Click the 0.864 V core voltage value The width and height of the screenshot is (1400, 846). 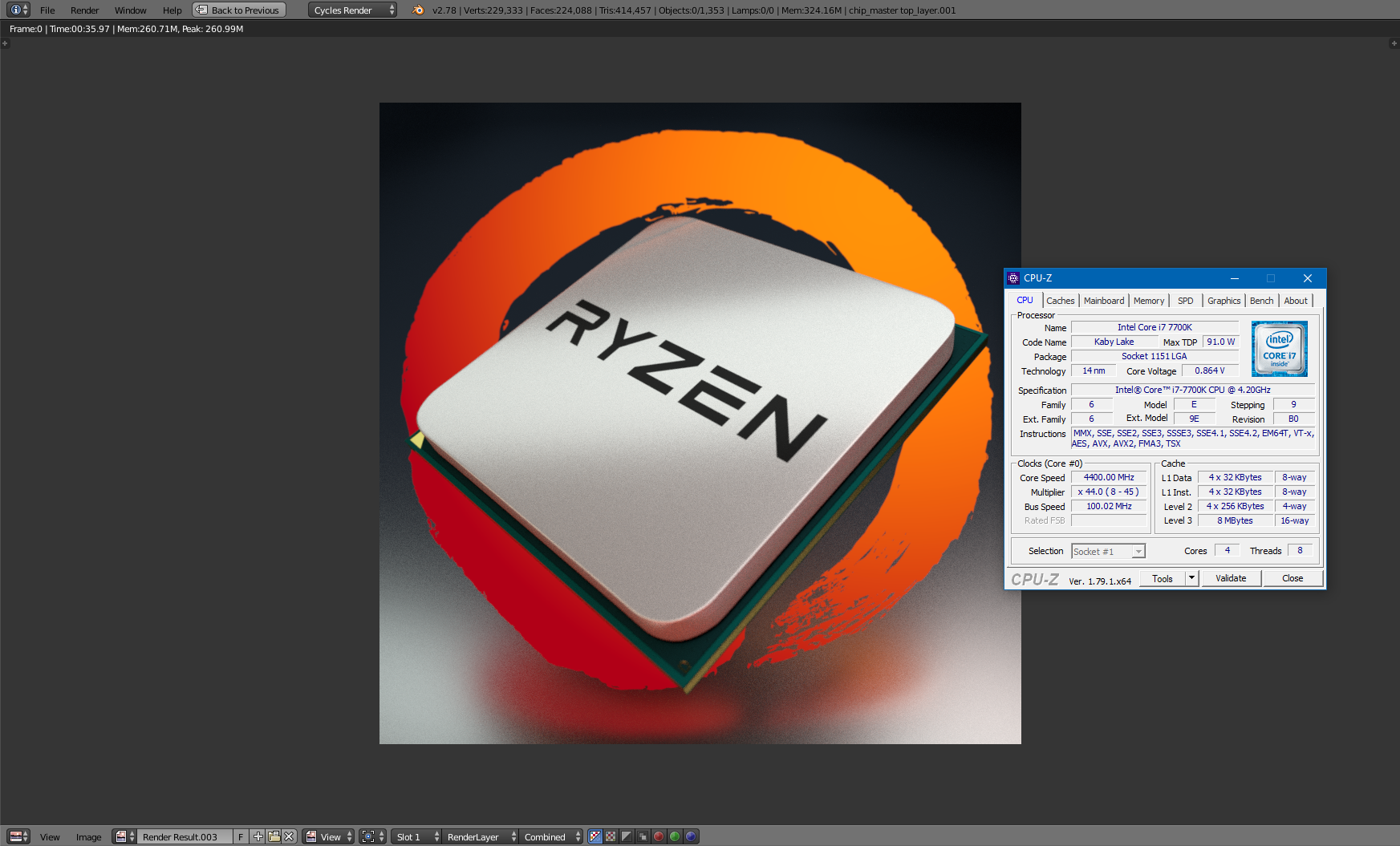[1210, 370]
